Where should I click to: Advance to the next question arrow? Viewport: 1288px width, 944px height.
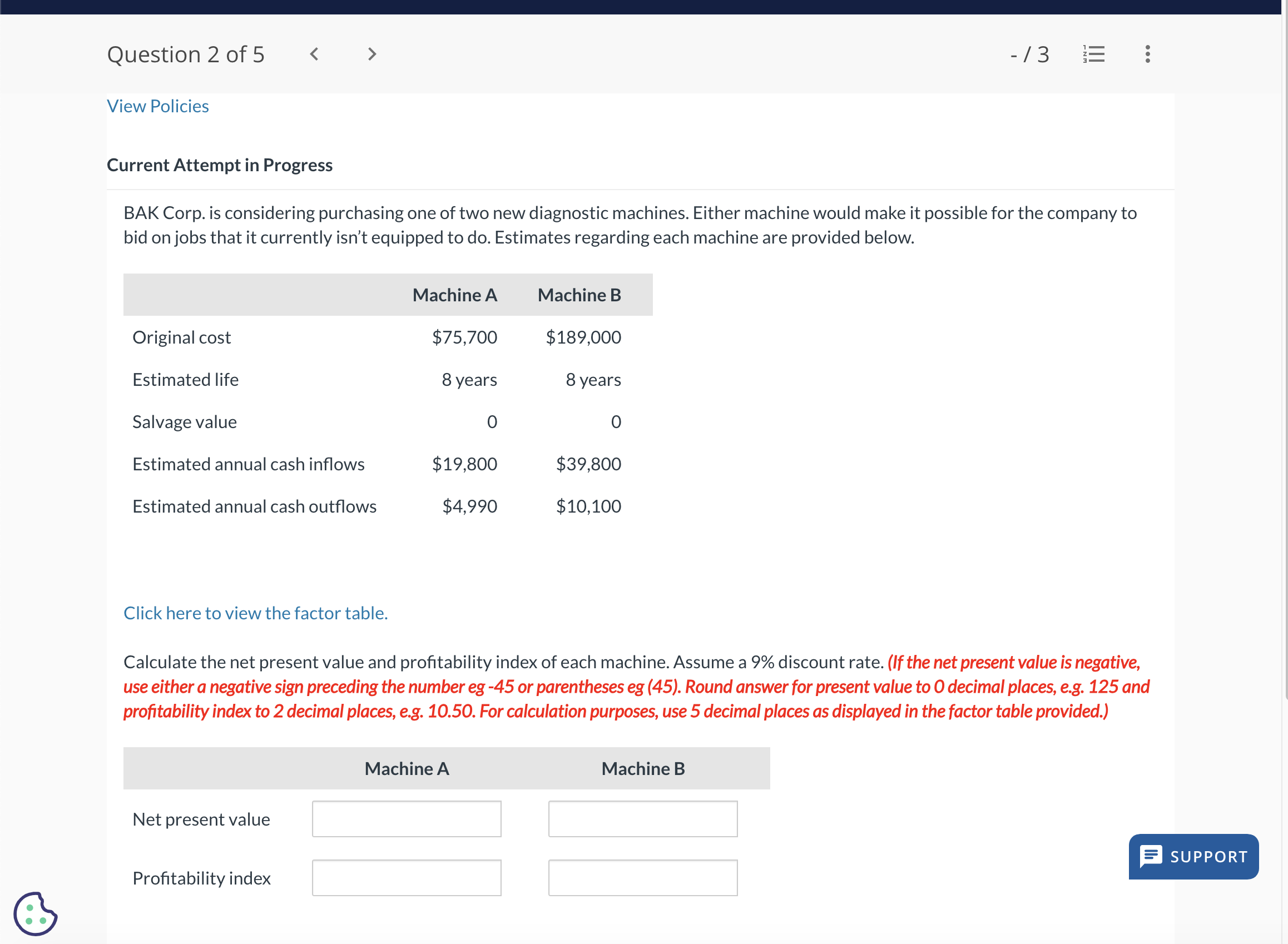click(x=372, y=54)
